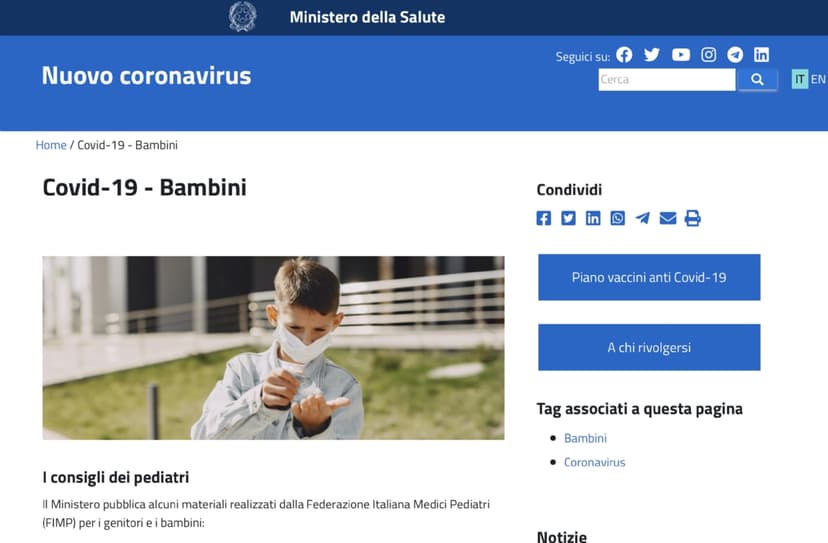Select the IT language option

[x=799, y=79]
